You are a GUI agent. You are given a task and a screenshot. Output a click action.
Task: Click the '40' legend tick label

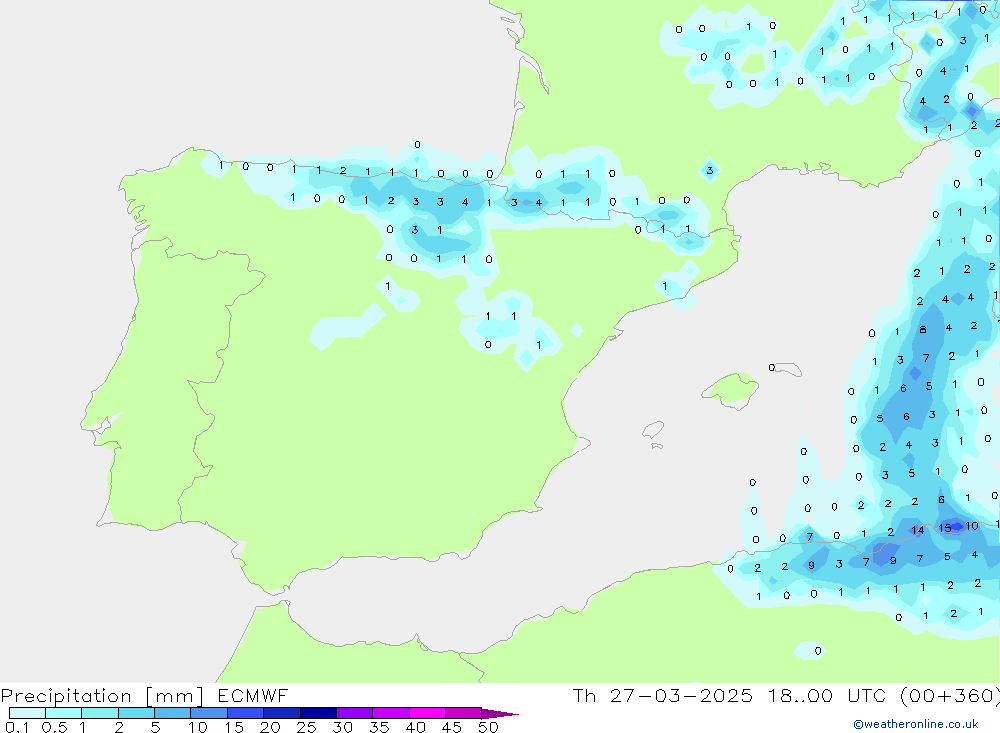[x=415, y=727]
